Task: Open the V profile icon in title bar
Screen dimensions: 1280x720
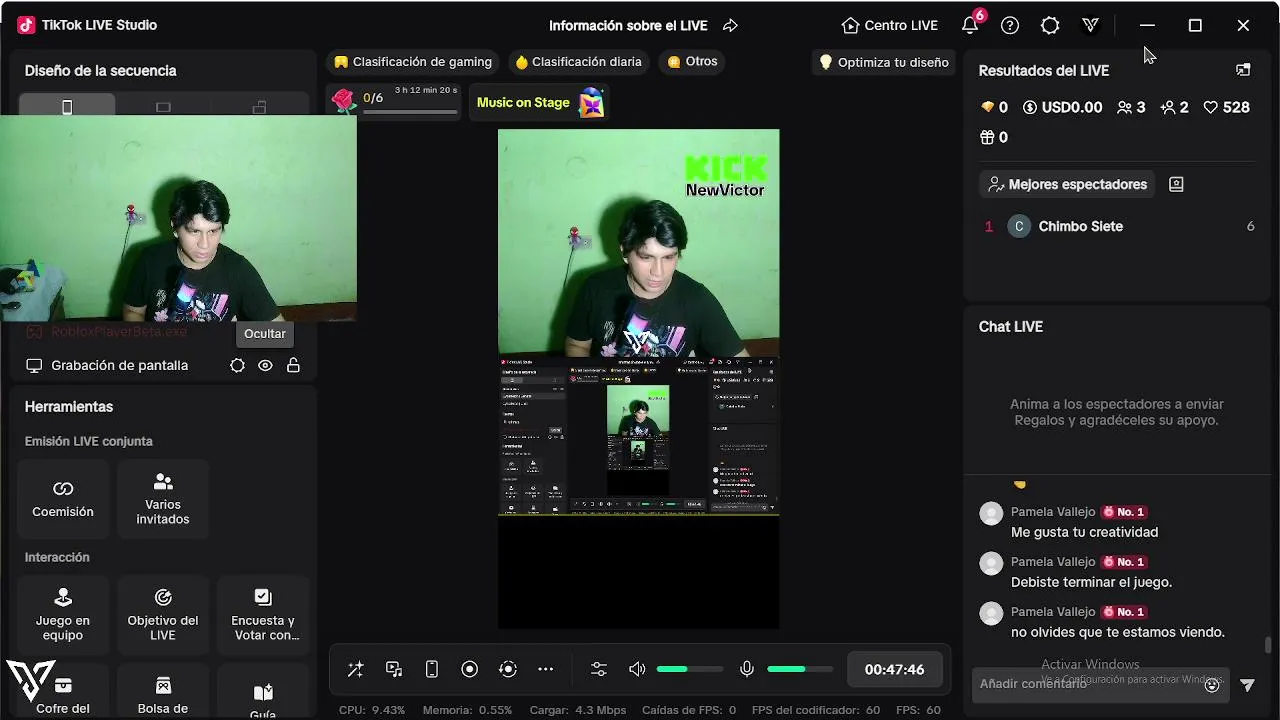Action: pyautogui.click(x=1091, y=25)
